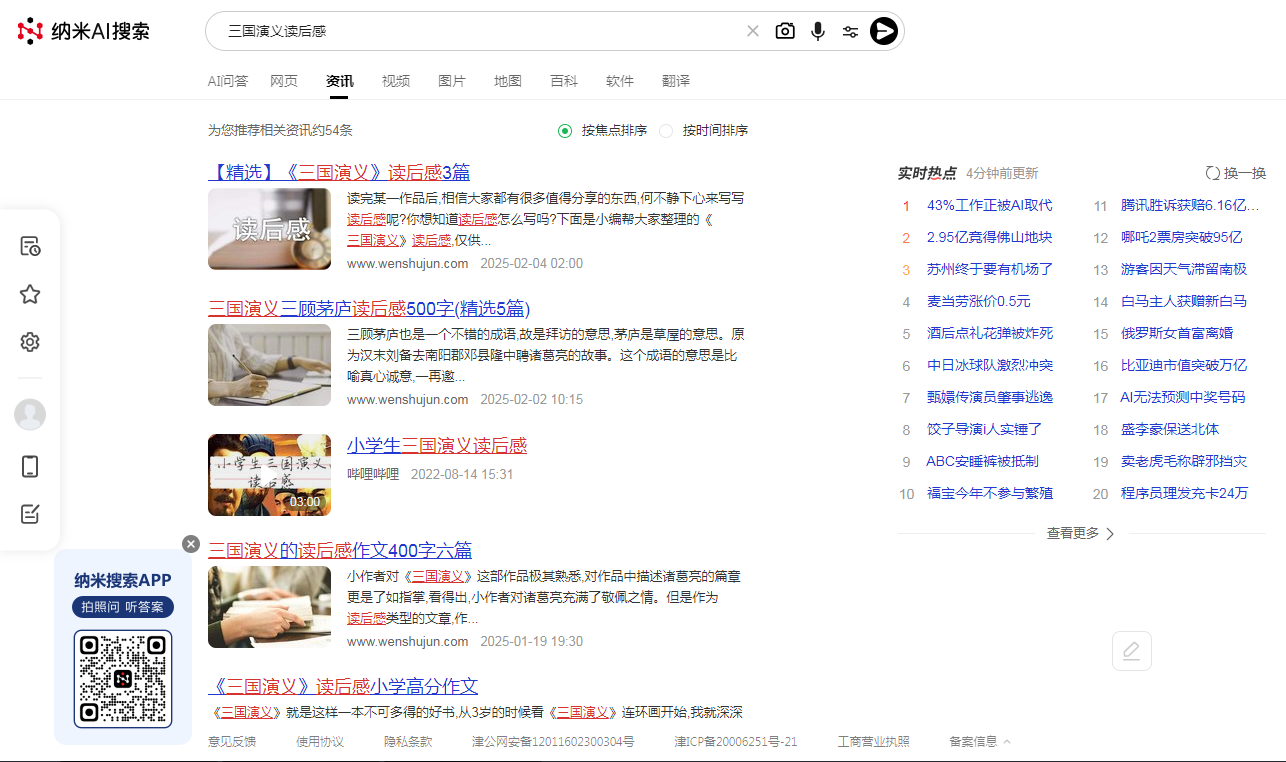Close the 纳米搜索APP QR code popup
1286x762 pixels.
(191, 544)
